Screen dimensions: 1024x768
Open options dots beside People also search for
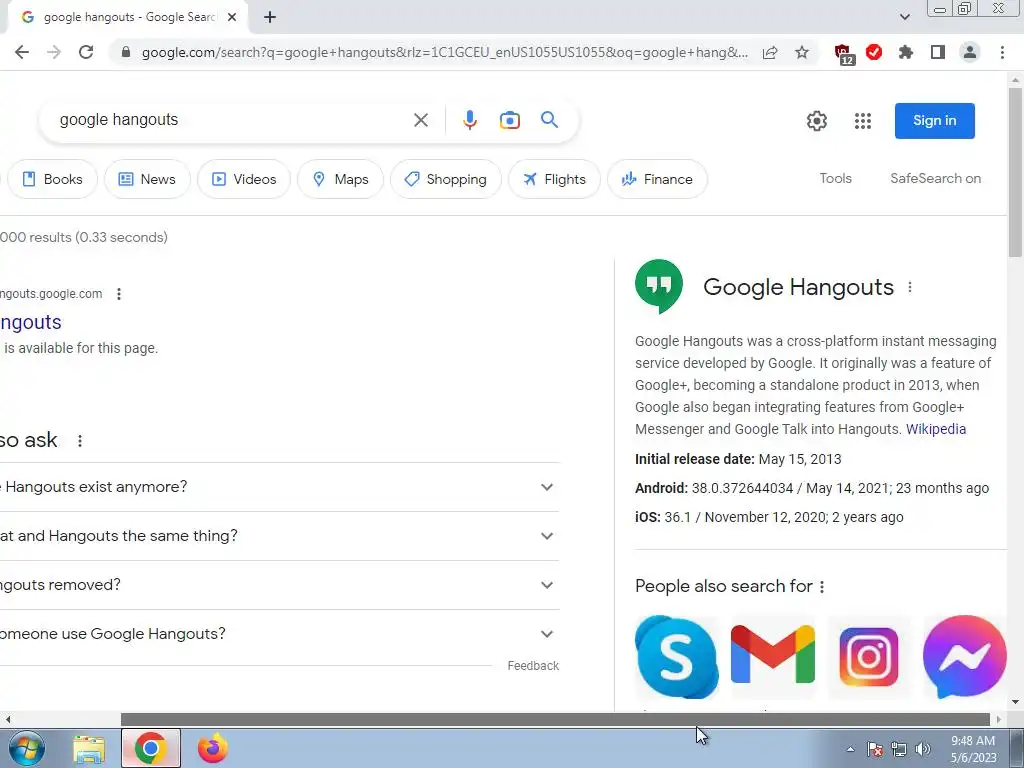(x=822, y=586)
